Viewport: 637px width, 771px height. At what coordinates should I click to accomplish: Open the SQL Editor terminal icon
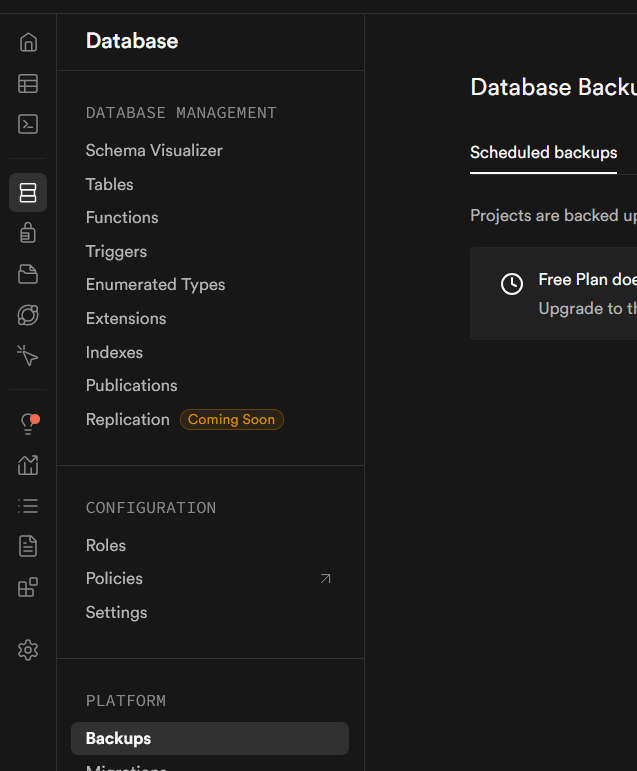[x=28, y=125]
